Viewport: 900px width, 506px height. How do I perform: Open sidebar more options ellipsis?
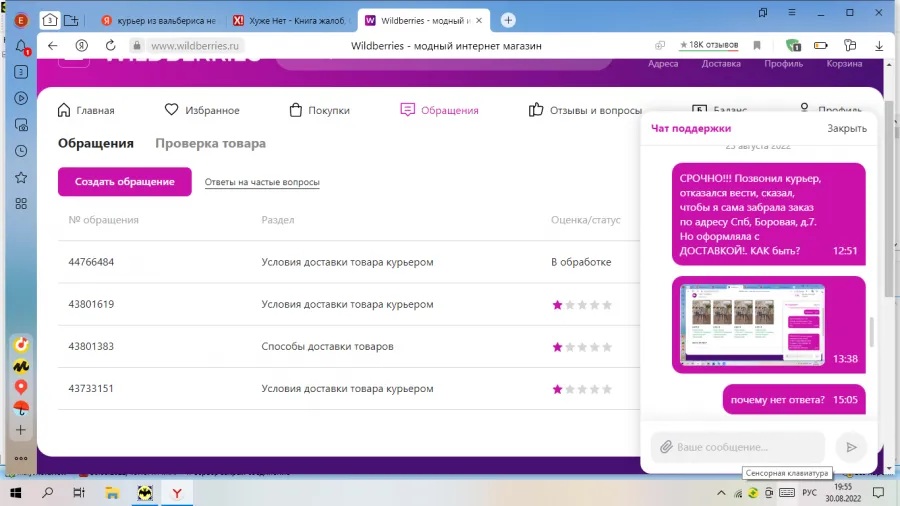pyautogui.click(x=21, y=458)
